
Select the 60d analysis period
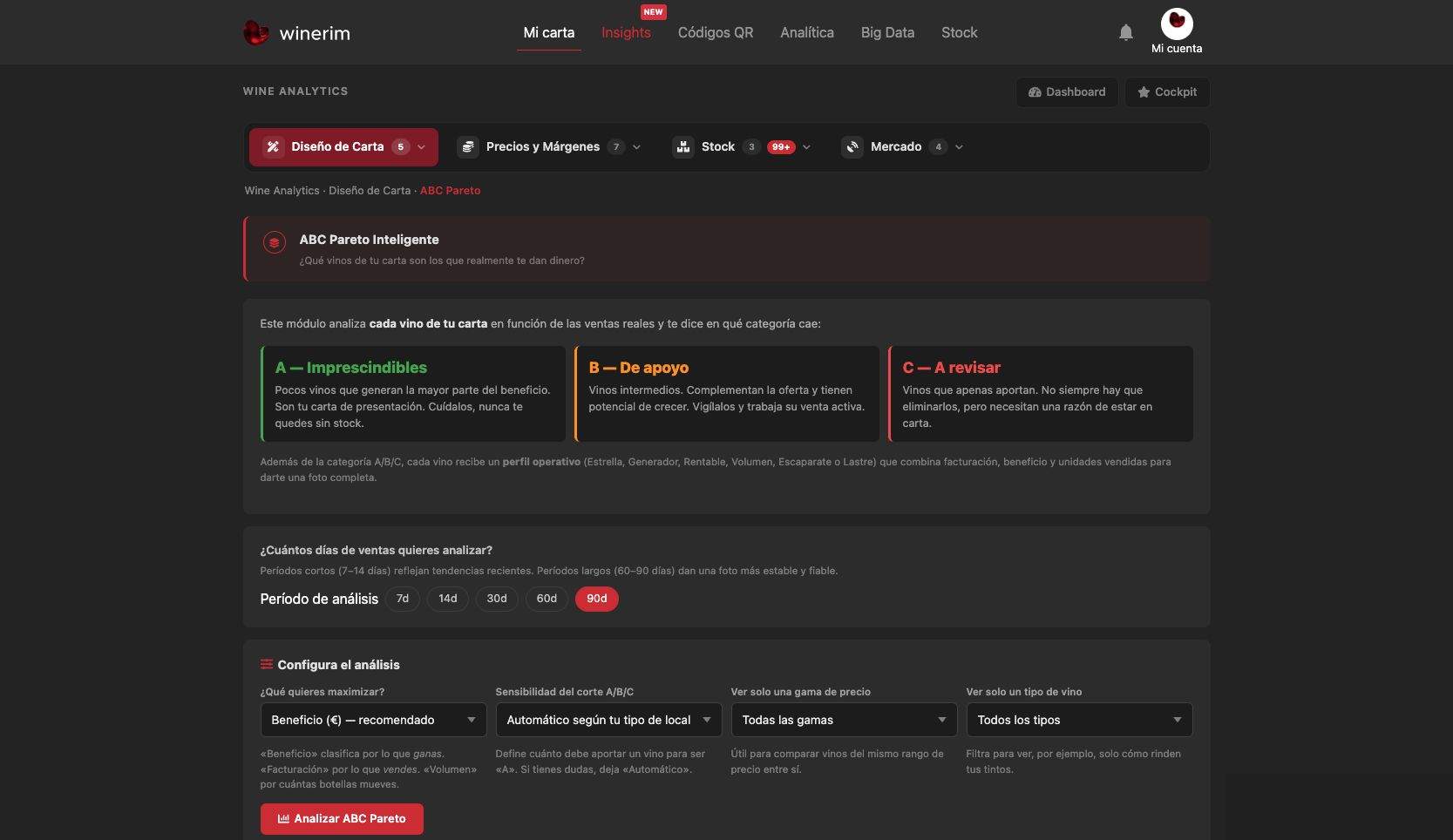point(547,599)
